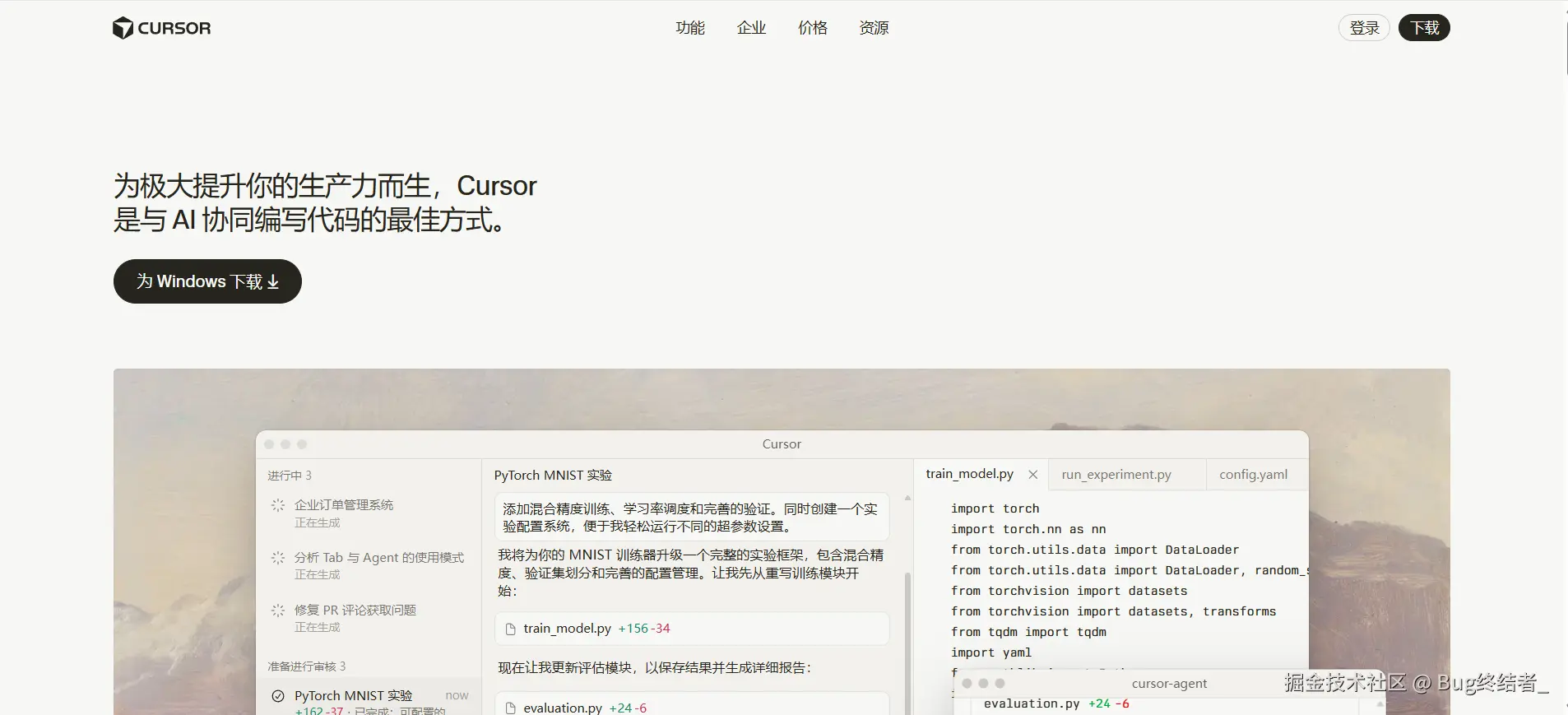Viewport: 1568px width, 715px height.
Task: Open the 功能 menu
Action: [690, 28]
